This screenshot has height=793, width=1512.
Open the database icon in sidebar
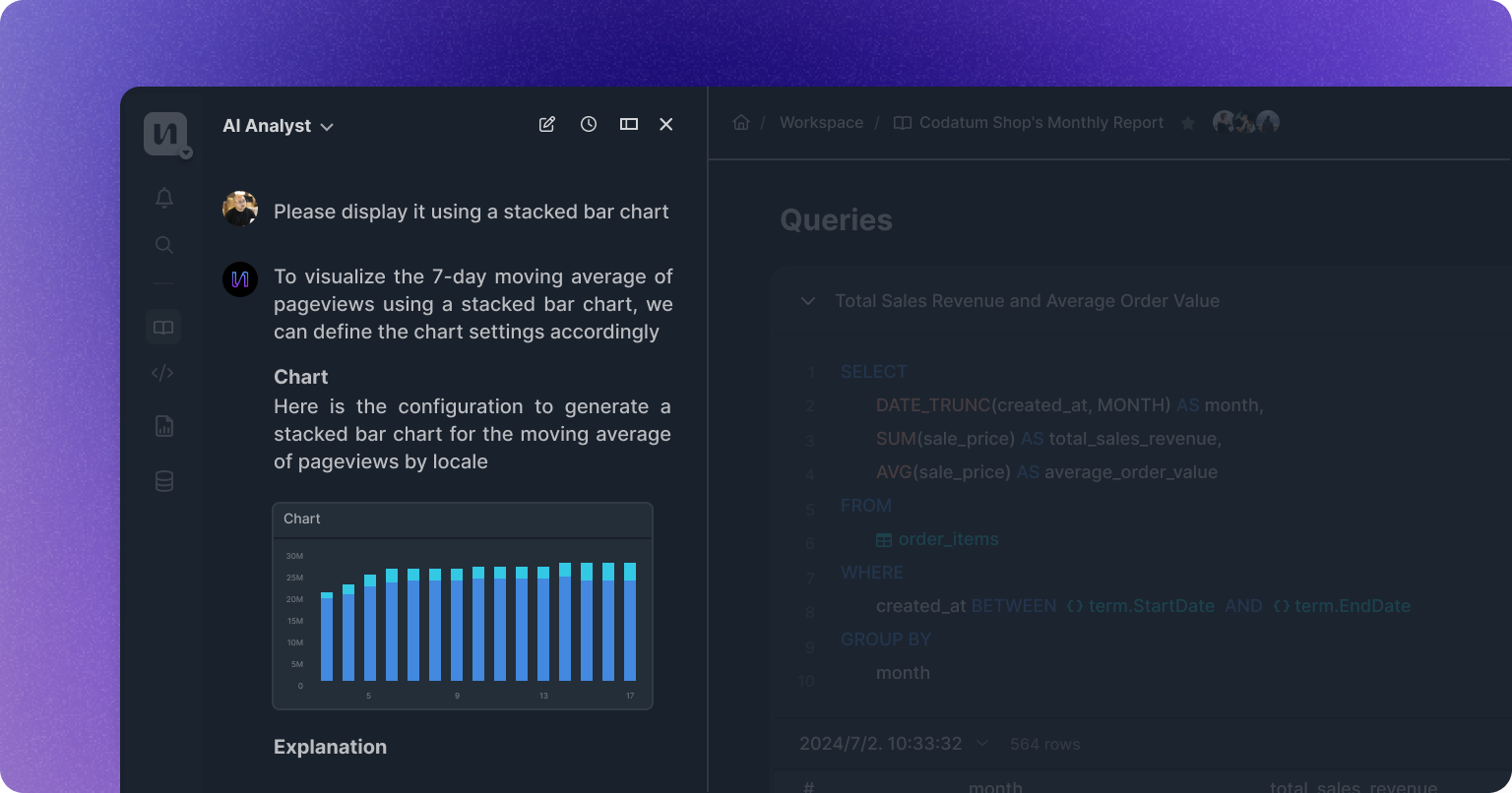tap(164, 481)
